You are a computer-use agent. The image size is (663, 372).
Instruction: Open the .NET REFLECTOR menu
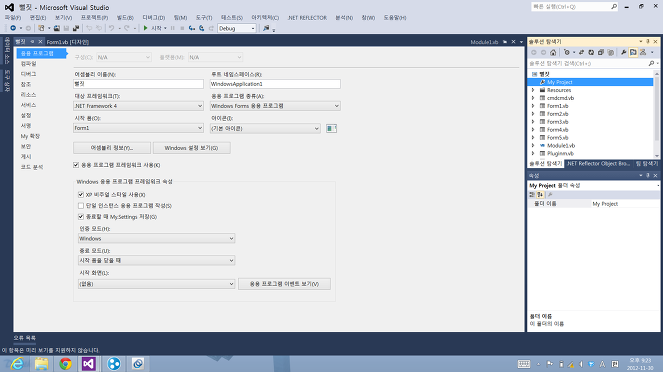point(307,18)
